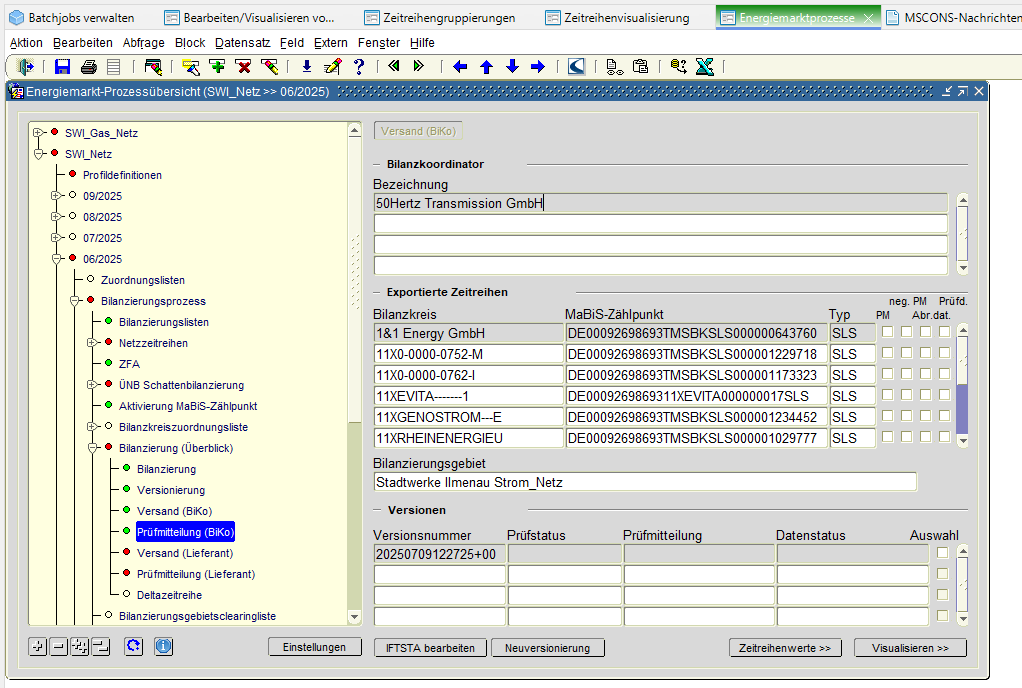Click the blue info icon below tree

click(x=163, y=647)
